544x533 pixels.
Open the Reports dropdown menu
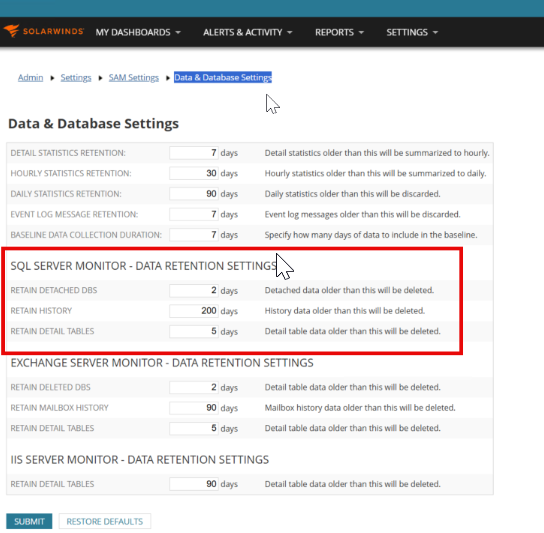tap(339, 32)
